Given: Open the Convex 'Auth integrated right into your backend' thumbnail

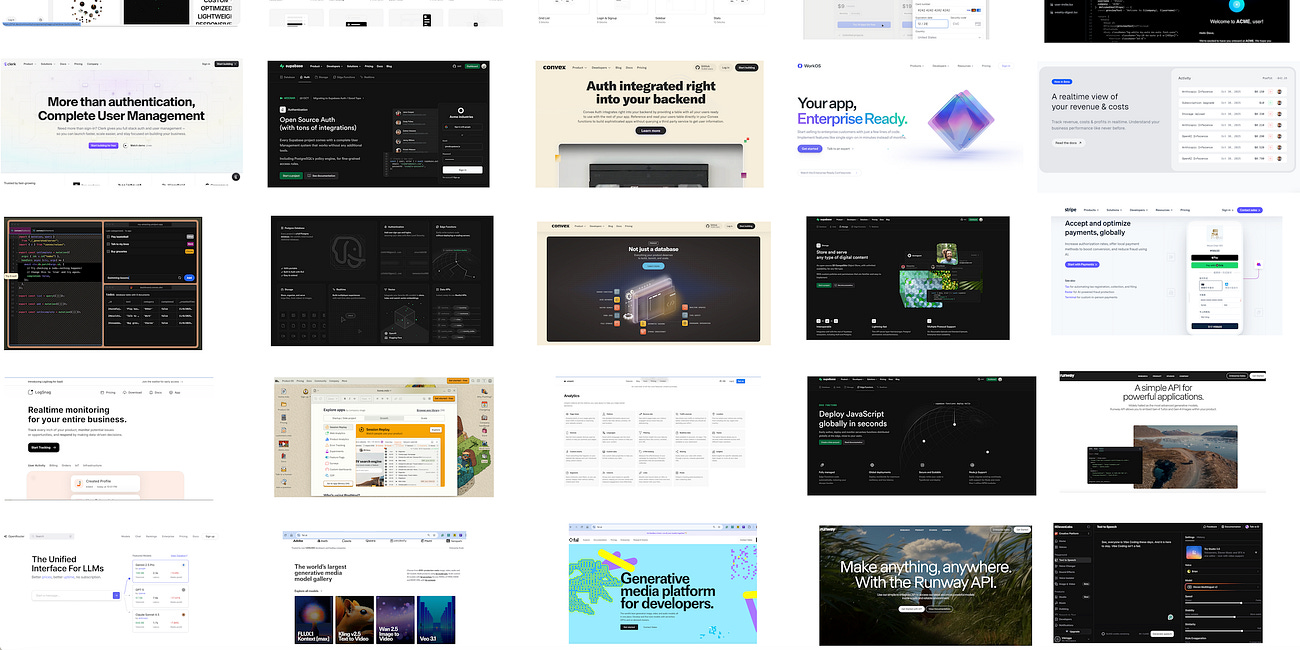Looking at the screenshot, I should [650, 123].
